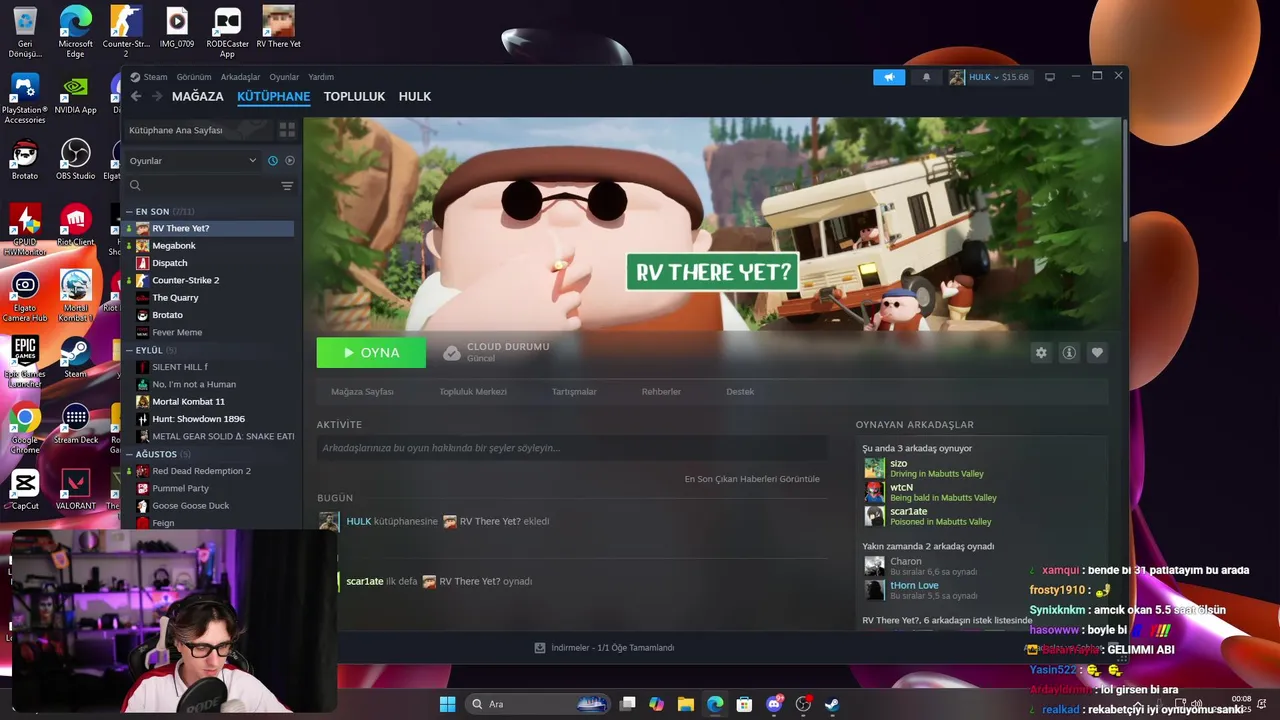The image size is (1280, 720).
Task: Select Mortal Kombat 11 in the library
Action: pos(188,402)
